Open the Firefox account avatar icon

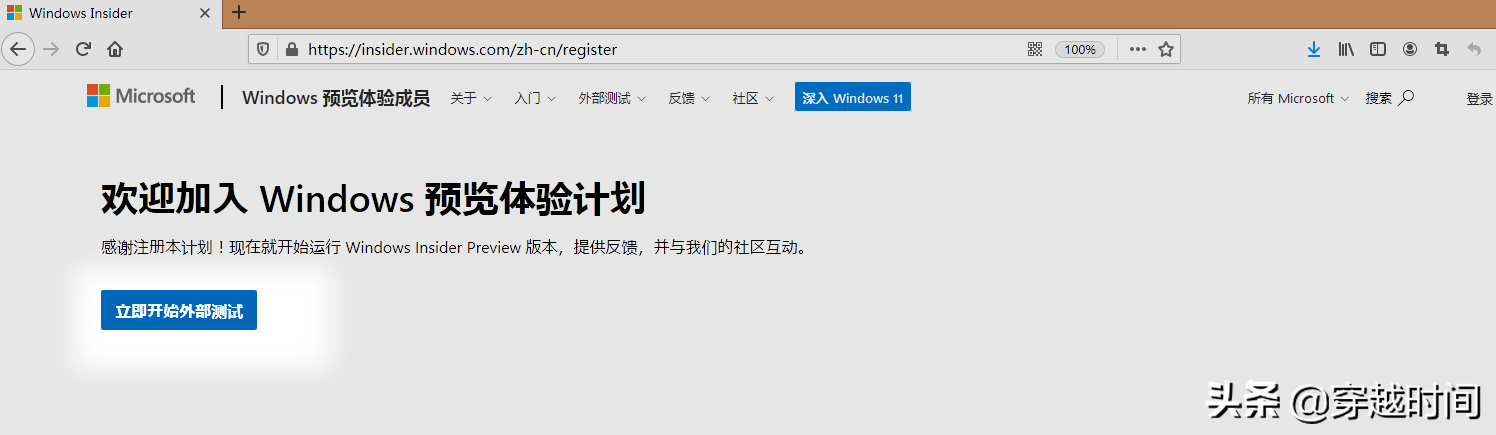coord(1410,49)
